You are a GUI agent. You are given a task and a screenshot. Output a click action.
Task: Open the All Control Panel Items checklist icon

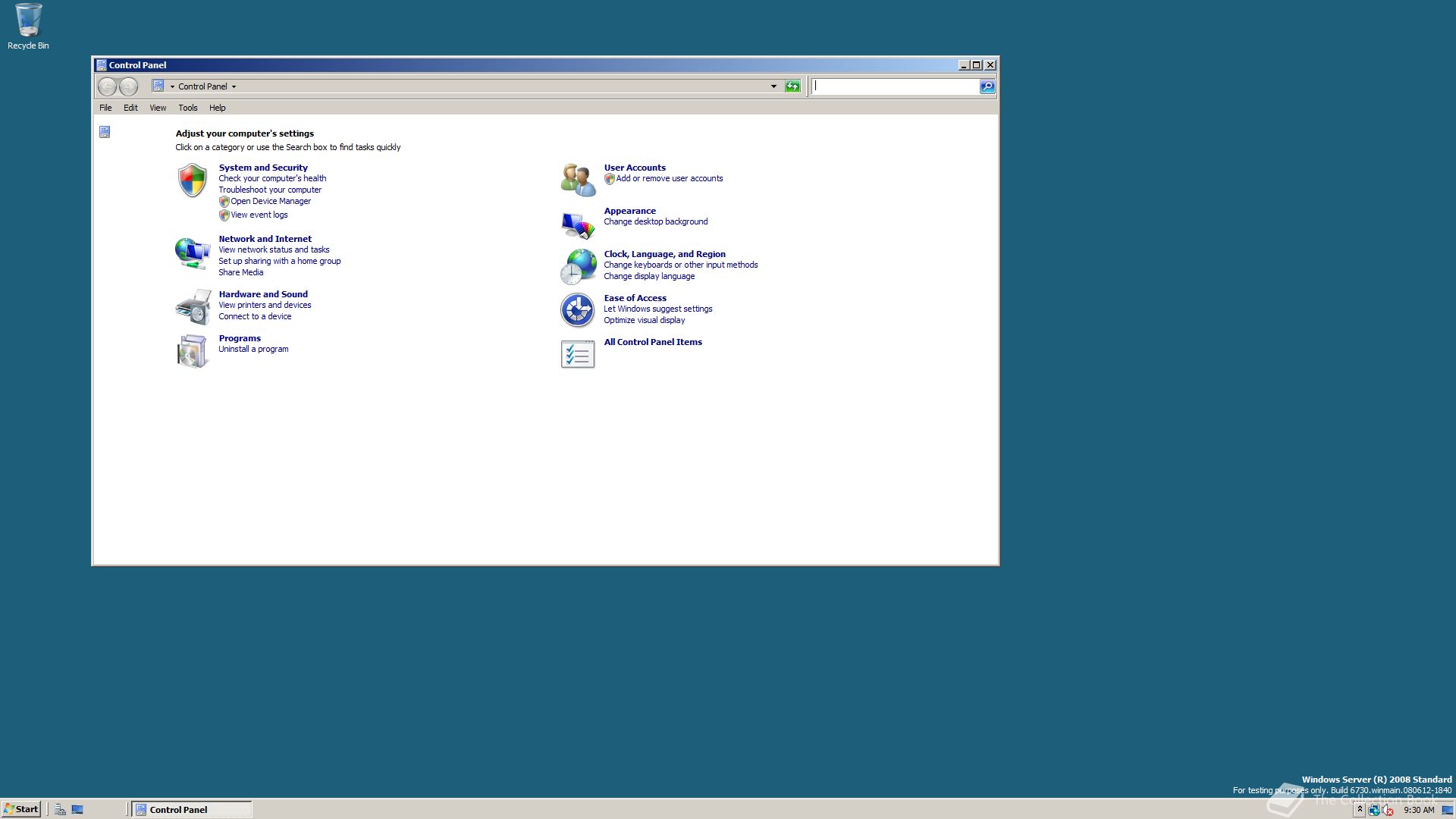[x=578, y=354]
